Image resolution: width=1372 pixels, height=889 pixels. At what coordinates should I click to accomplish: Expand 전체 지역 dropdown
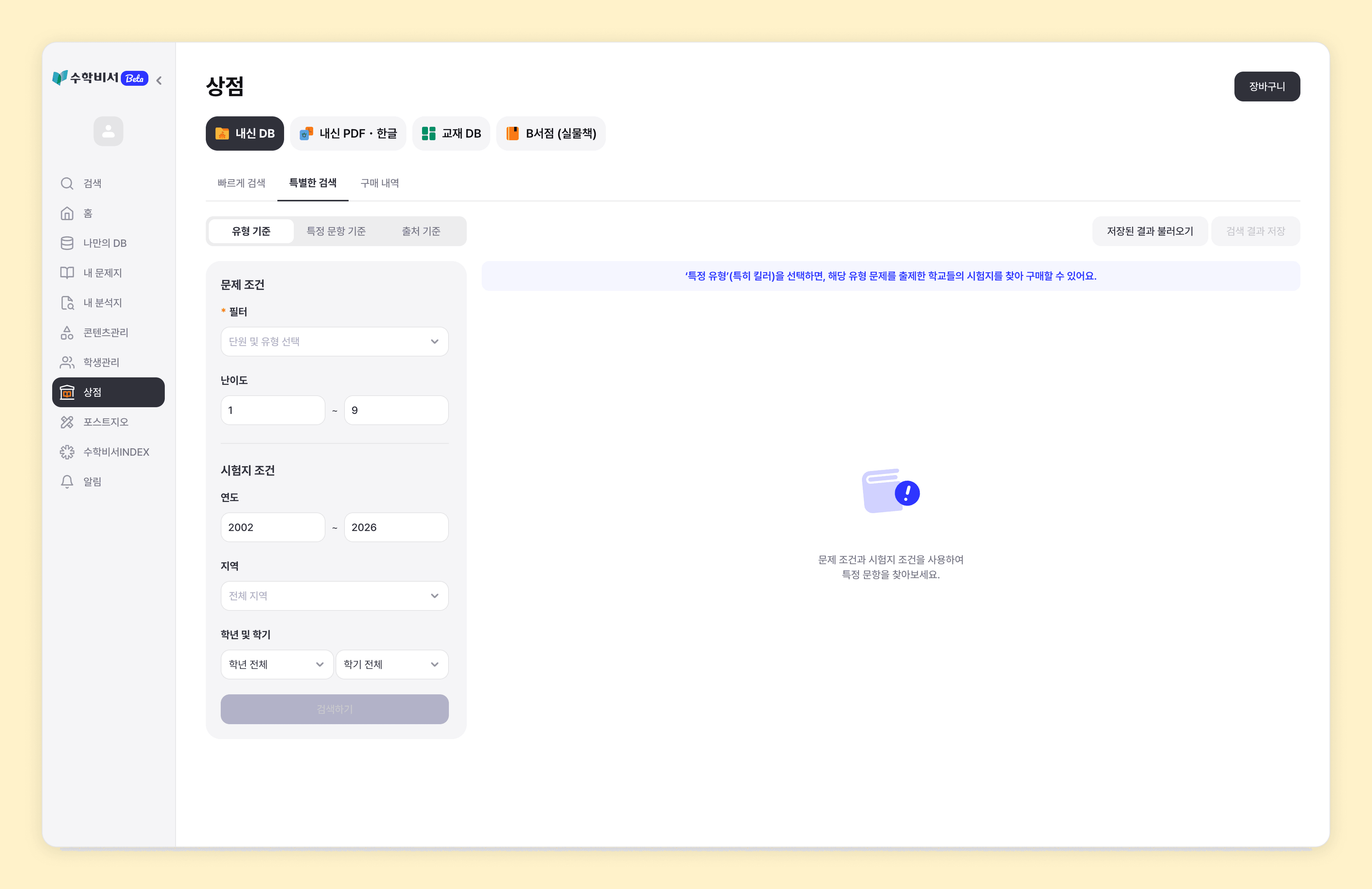(334, 596)
